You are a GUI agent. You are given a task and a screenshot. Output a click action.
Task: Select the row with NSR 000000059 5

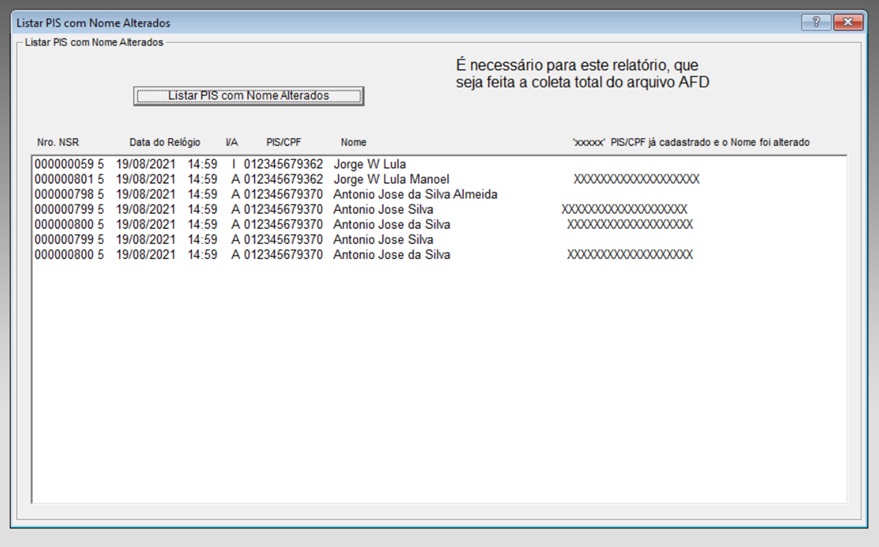coord(439,164)
